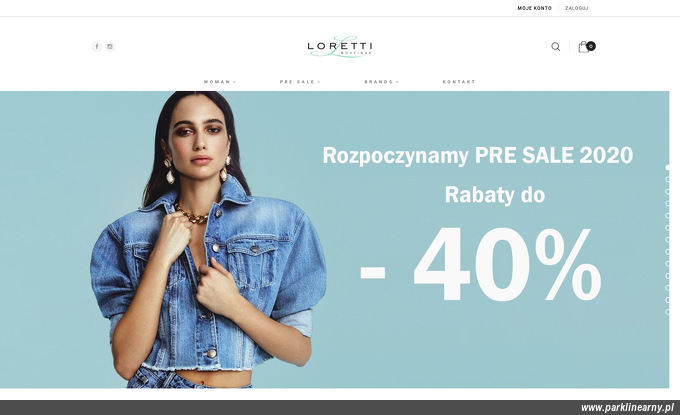Click the ZALOGUJ login link
The width and height of the screenshot is (680, 415).
pyautogui.click(x=577, y=8)
